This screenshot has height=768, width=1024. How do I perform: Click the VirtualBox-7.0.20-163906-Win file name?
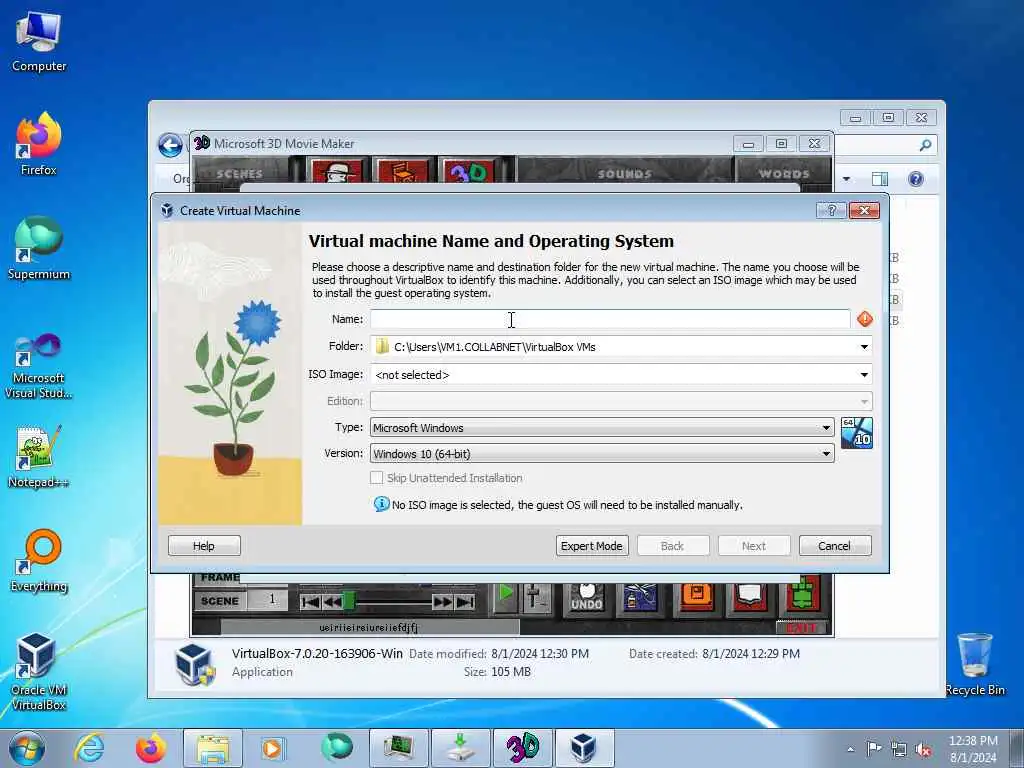317,653
